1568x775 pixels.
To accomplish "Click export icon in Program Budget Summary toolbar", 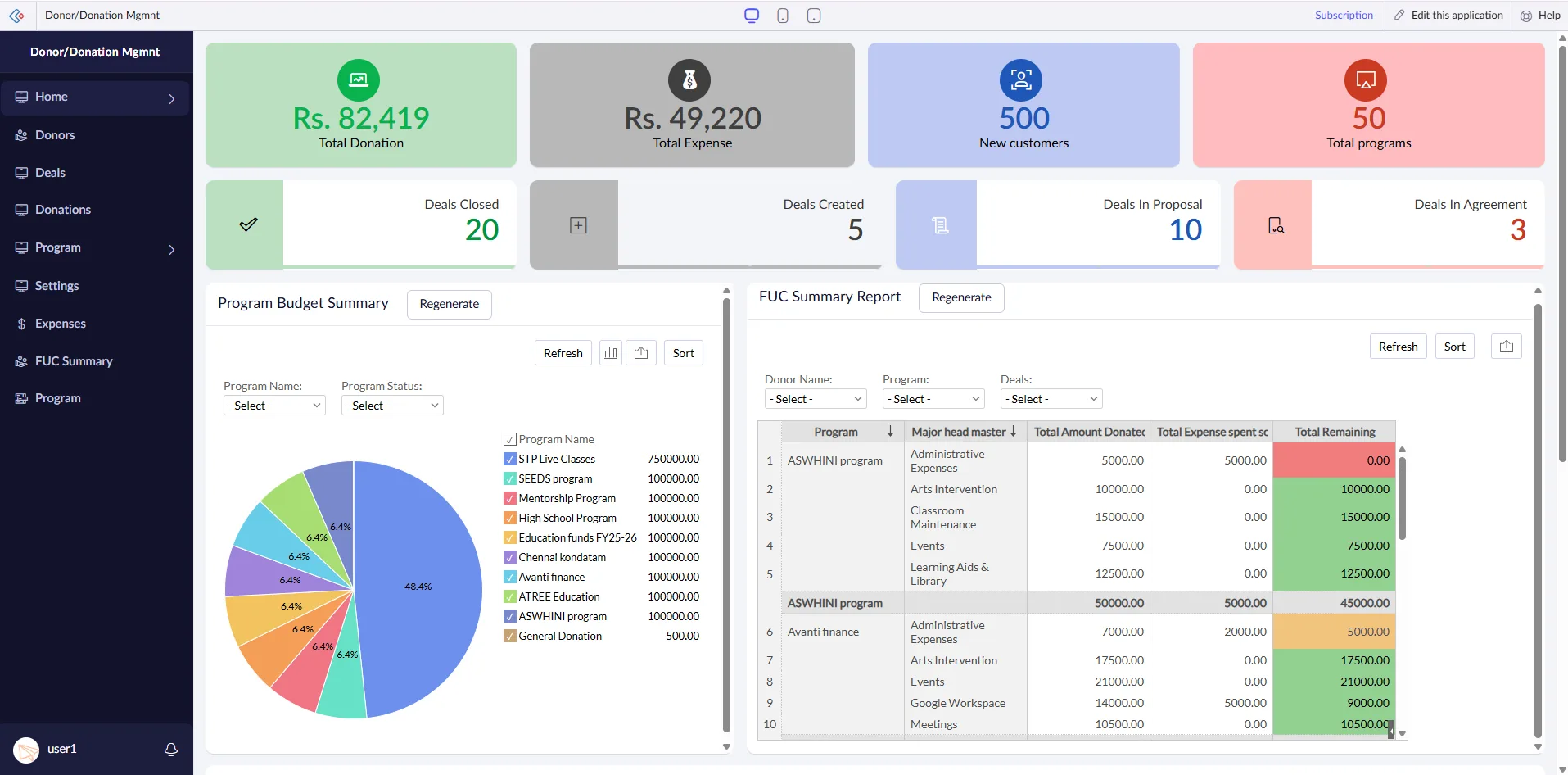I will click(641, 353).
